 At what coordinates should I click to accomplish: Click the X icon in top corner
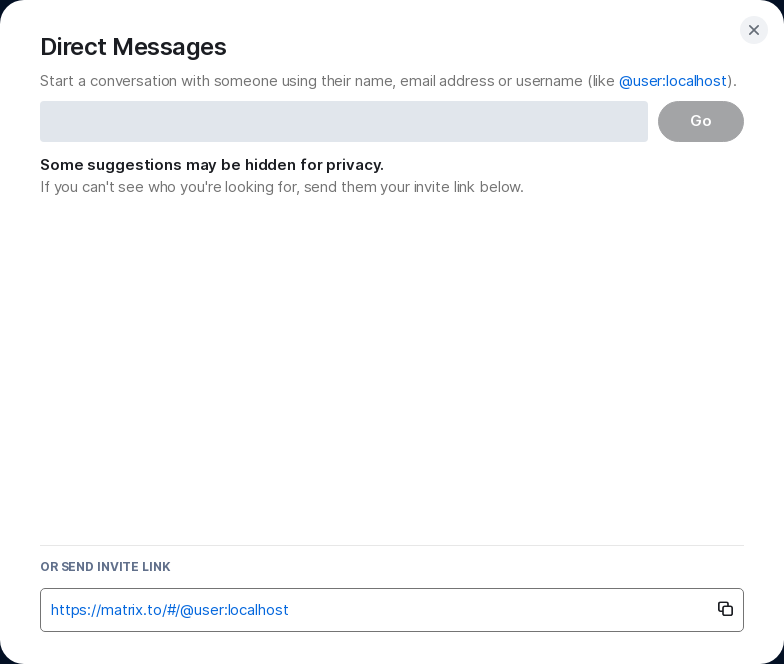(x=754, y=30)
